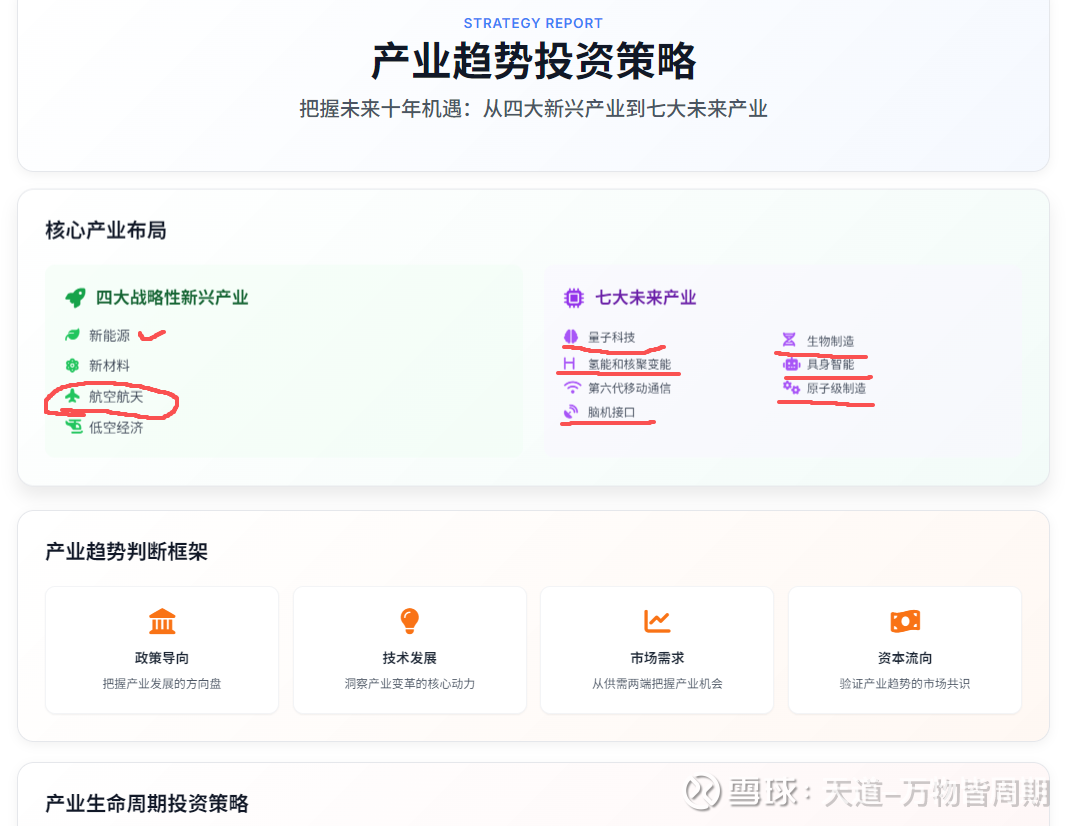Click the 七大未来产业 heading
1082x826 pixels.
point(646,298)
